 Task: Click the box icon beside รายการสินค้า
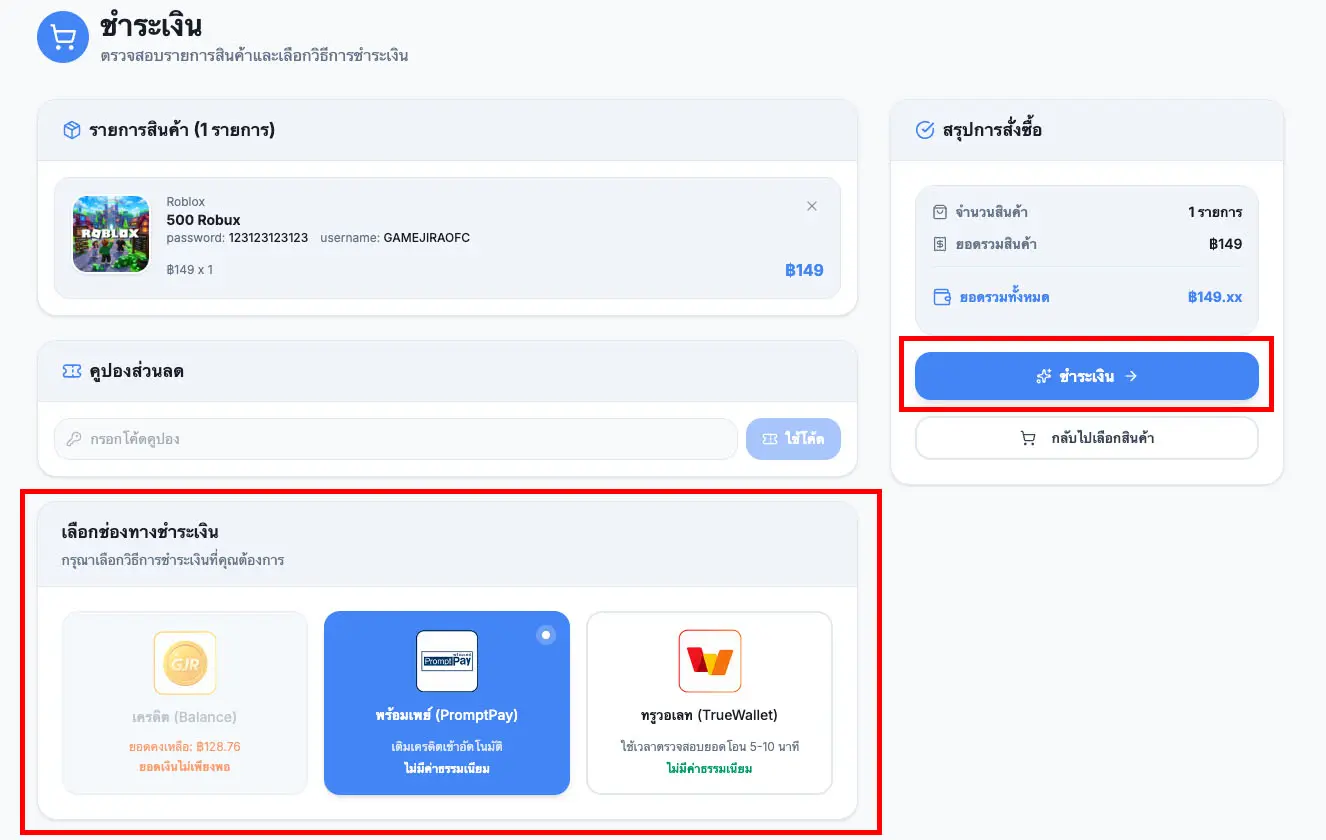pos(71,130)
